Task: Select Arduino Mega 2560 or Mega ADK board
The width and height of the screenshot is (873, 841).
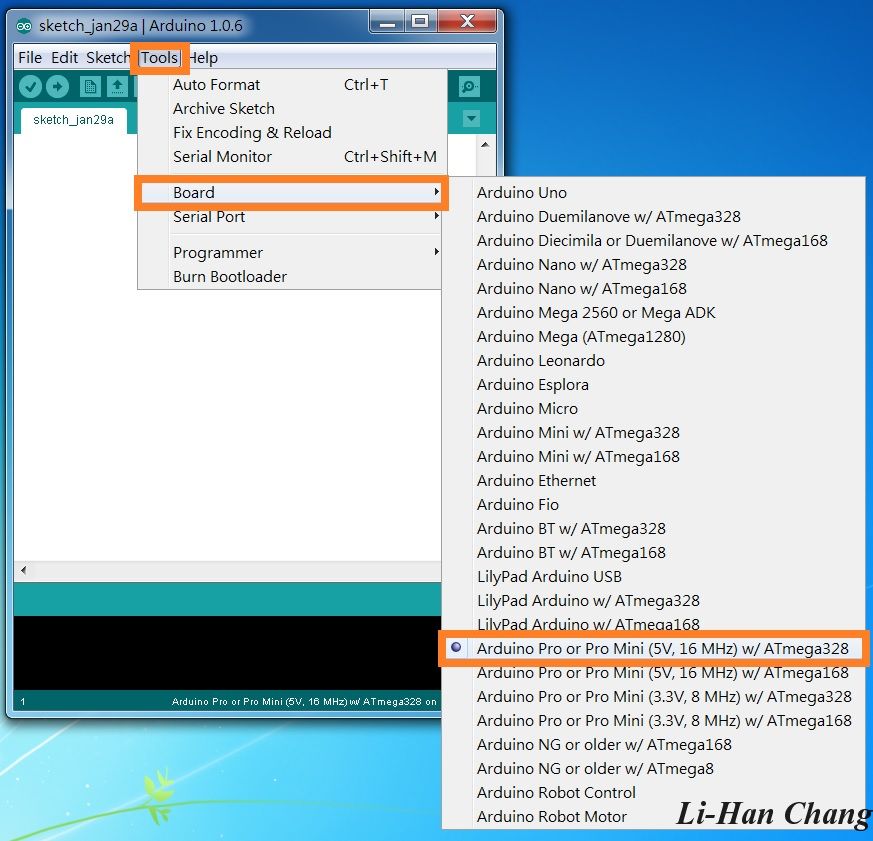Action: [596, 313]
